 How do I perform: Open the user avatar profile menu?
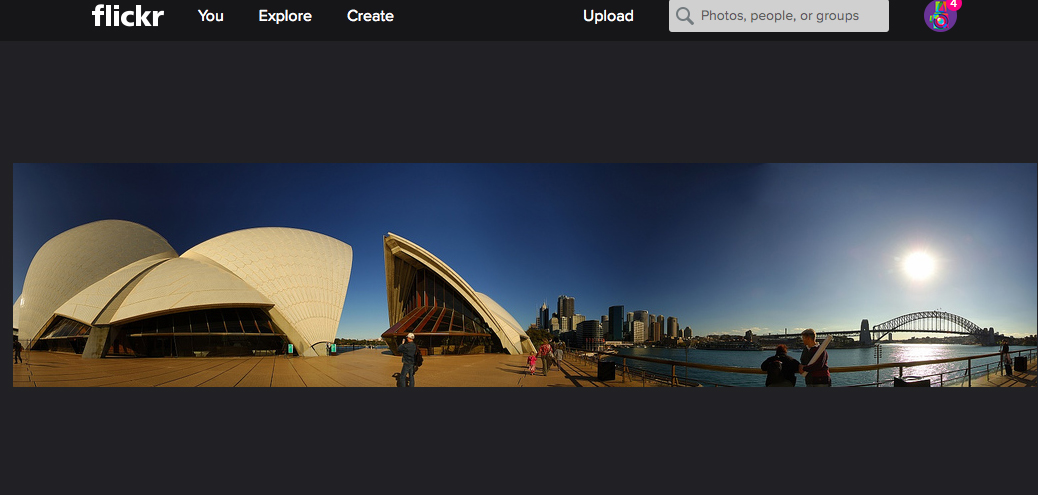pos(939,16)
